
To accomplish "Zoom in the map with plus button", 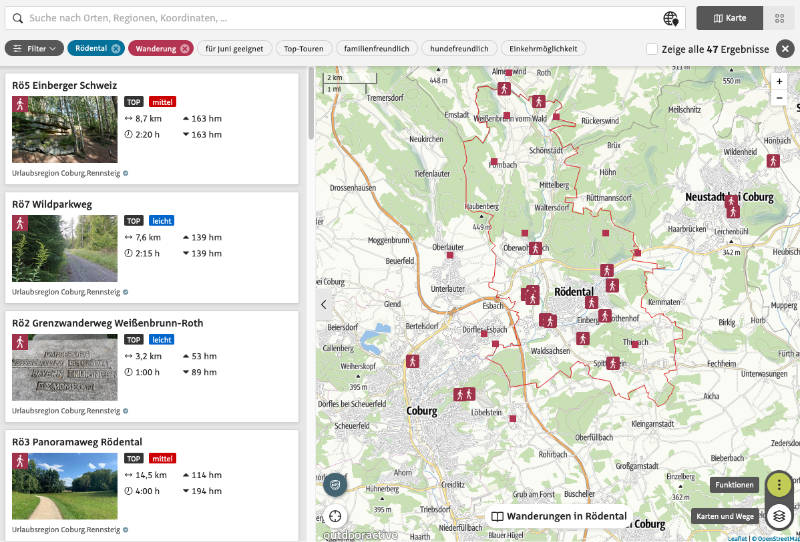I will [779, 80].
